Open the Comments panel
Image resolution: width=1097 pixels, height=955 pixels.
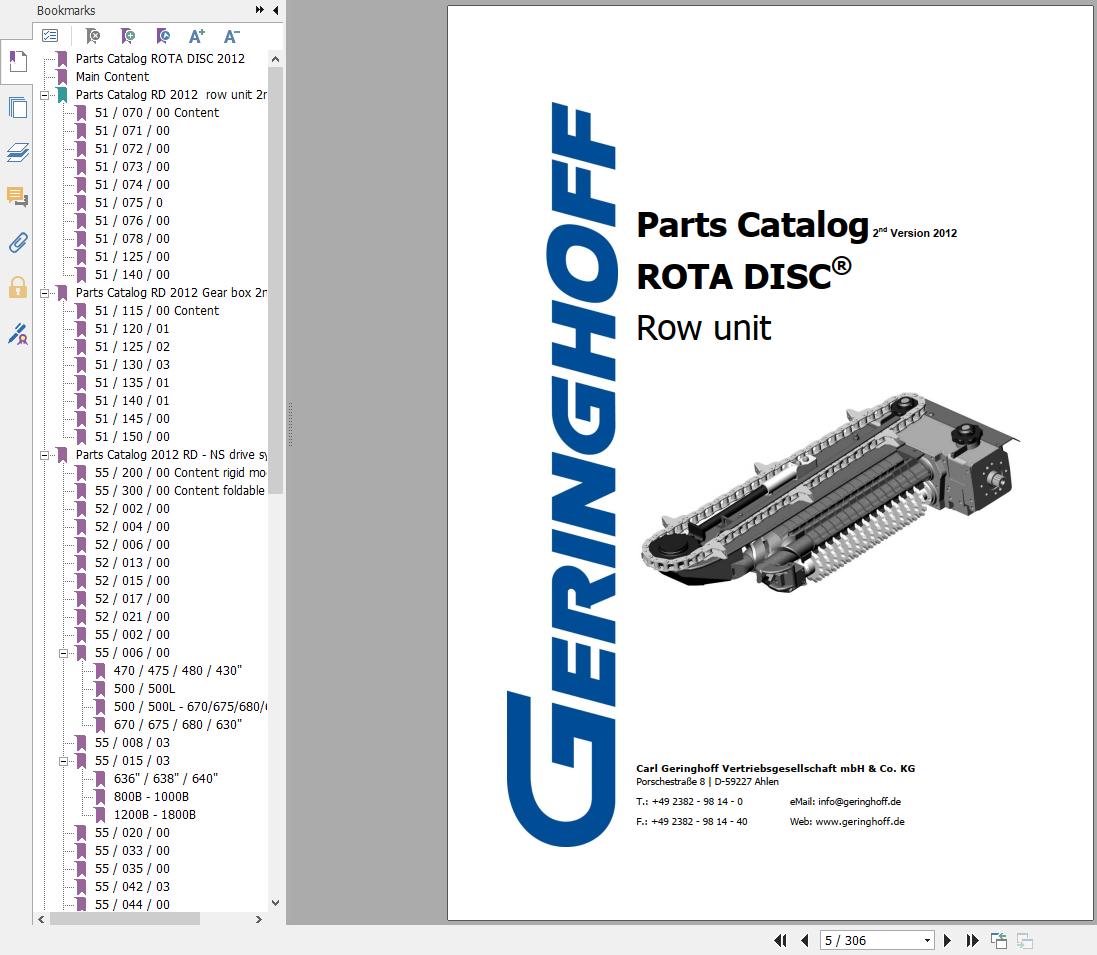pos(17,197)
